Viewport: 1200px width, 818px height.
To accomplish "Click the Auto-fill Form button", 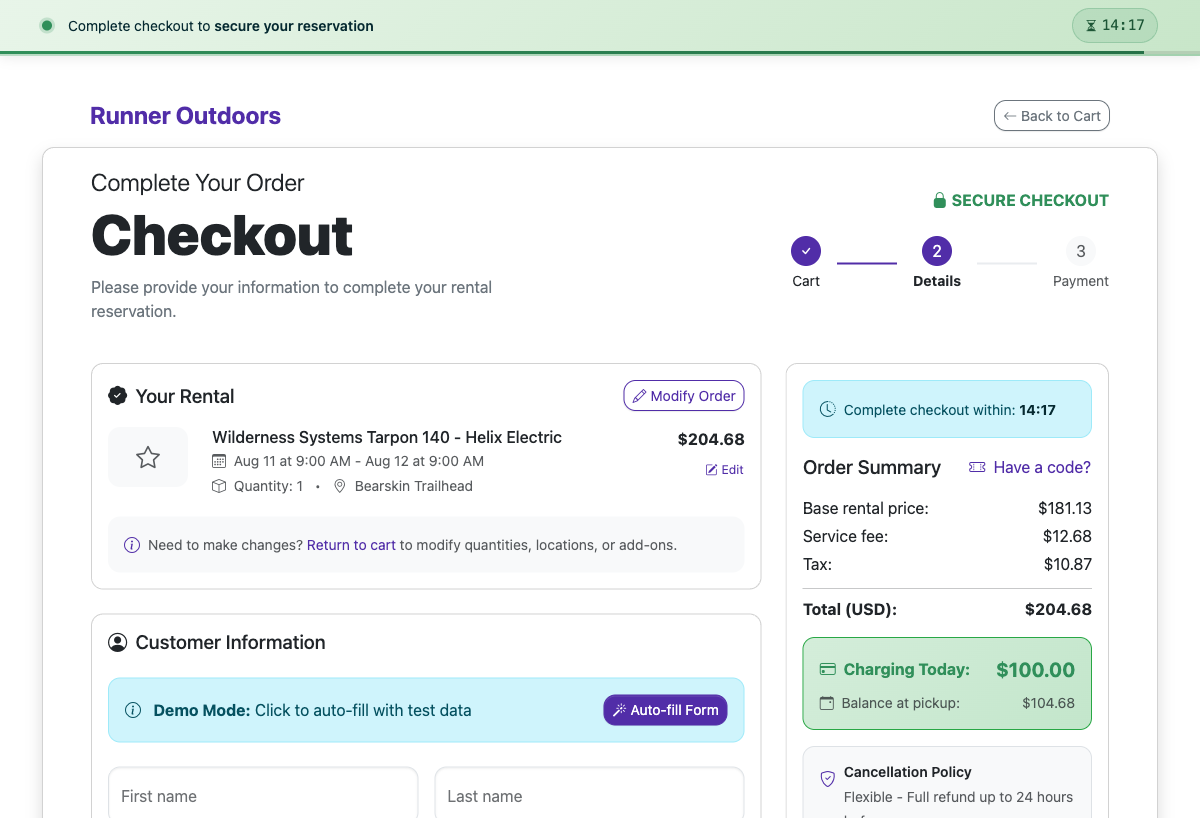I will click(665, 710).
